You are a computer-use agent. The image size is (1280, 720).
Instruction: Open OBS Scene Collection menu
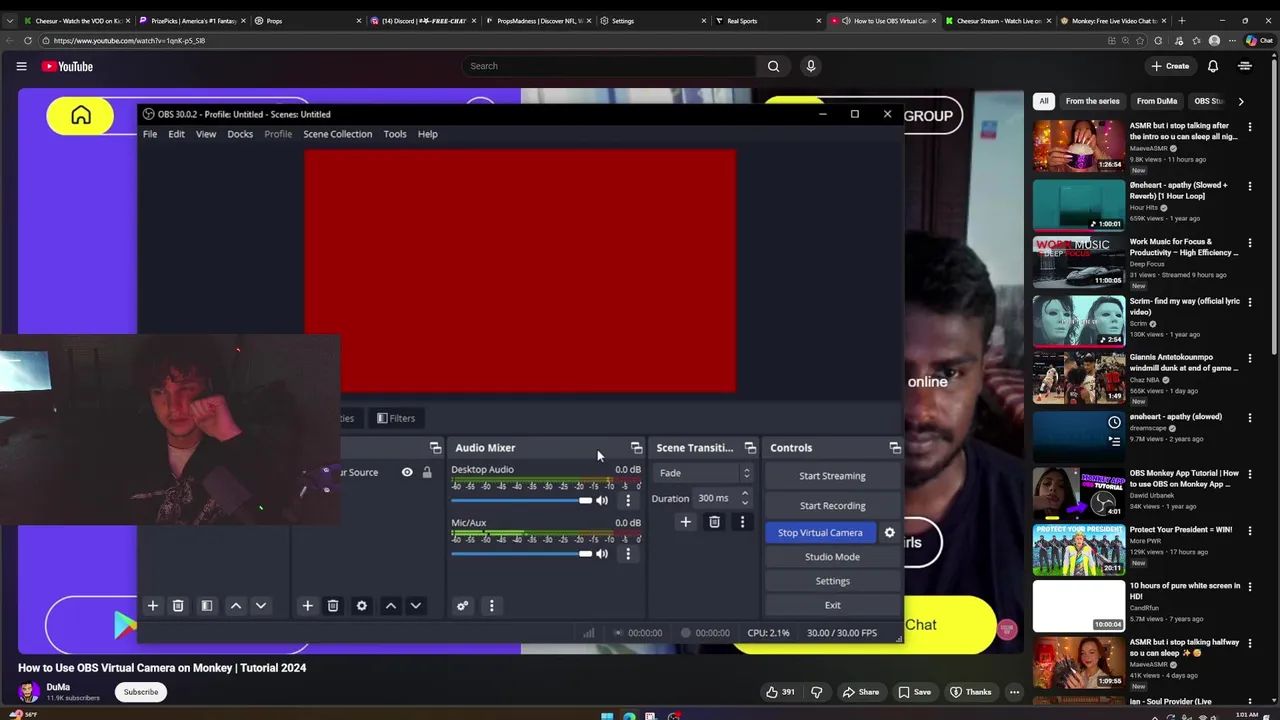coord(338,134)
